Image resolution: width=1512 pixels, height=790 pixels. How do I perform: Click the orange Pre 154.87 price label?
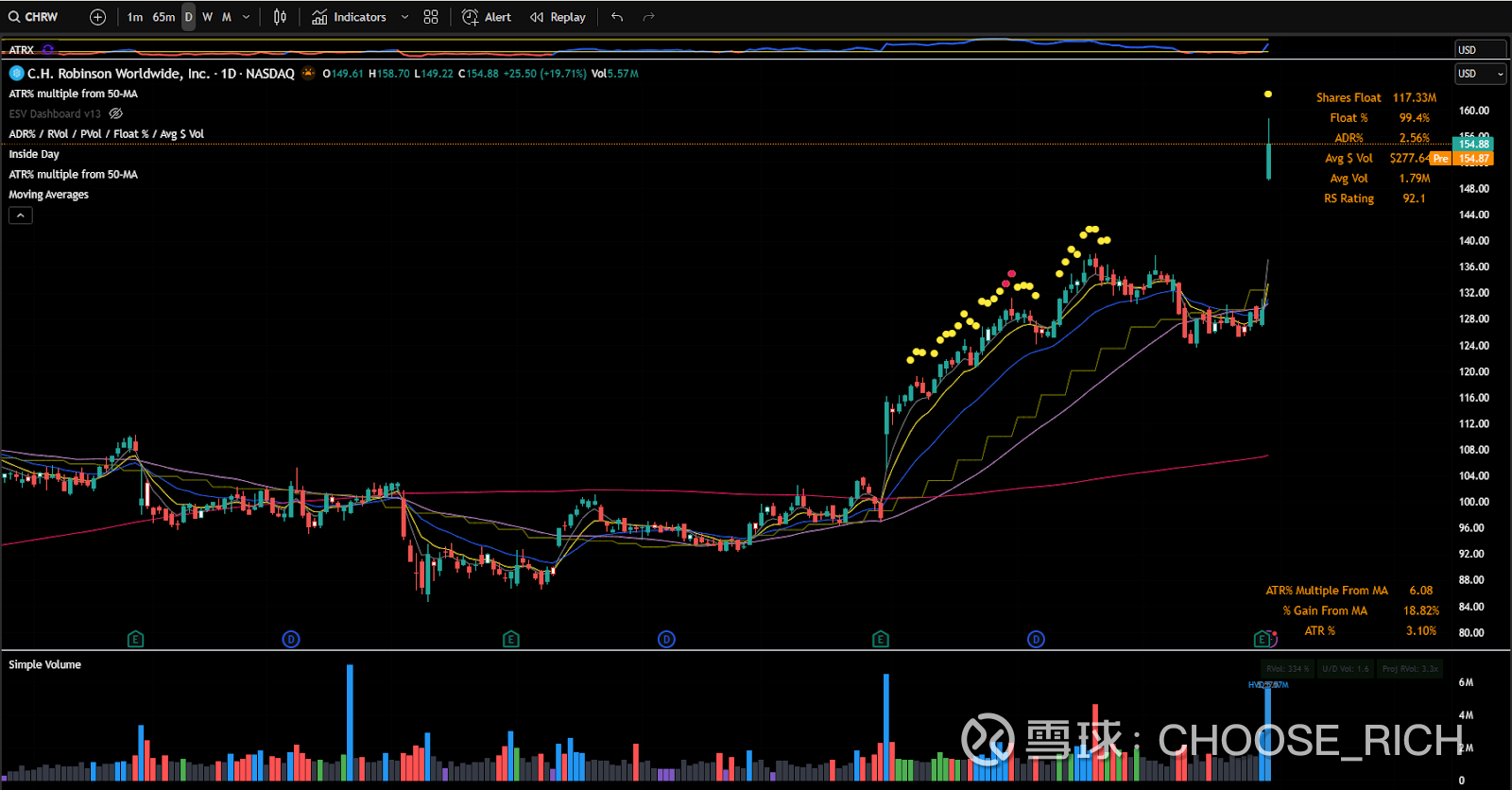point(1462,159)
